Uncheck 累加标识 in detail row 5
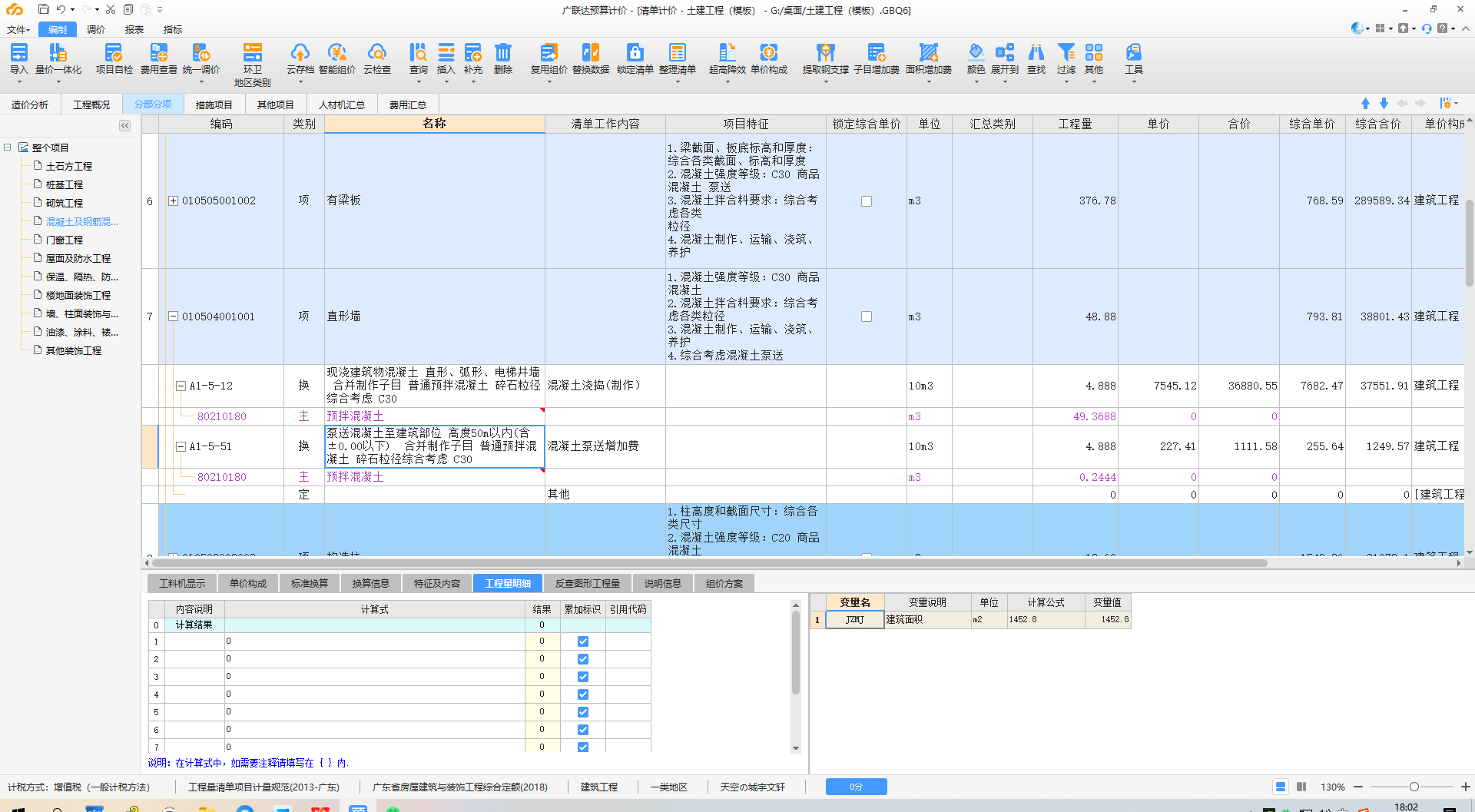Screen dimensions: 1475x812 582,712
